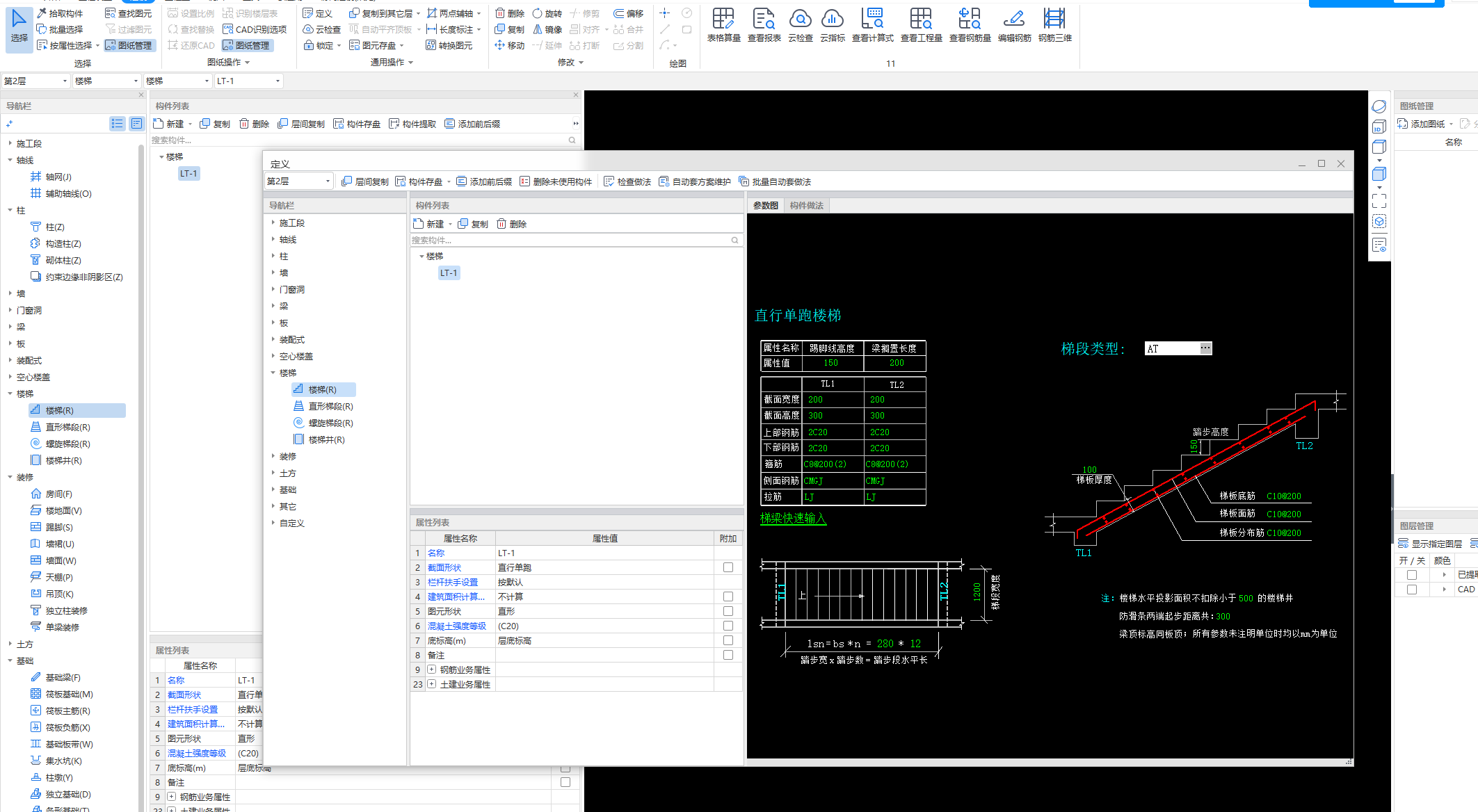1478x812 pixels.
Task: Toggle 附加 checkbox for 截面形状 row
Action: tap(728, 567)
